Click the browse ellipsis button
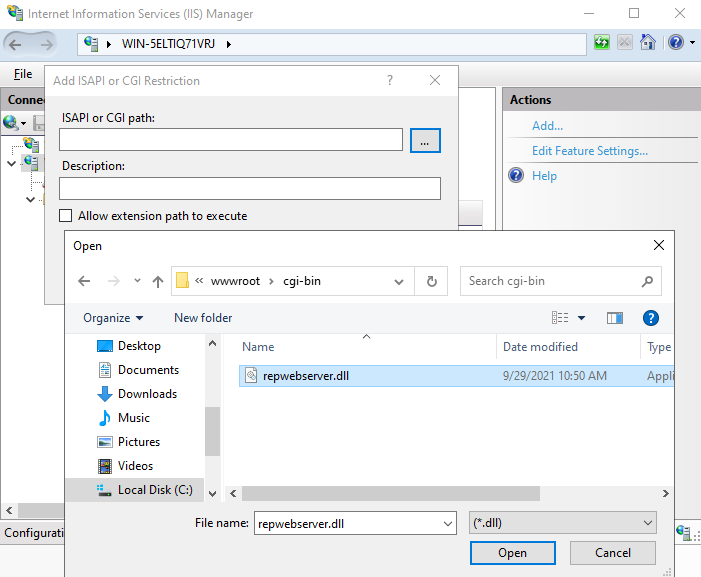Viewport: 701px width, 577px height. 425,142
